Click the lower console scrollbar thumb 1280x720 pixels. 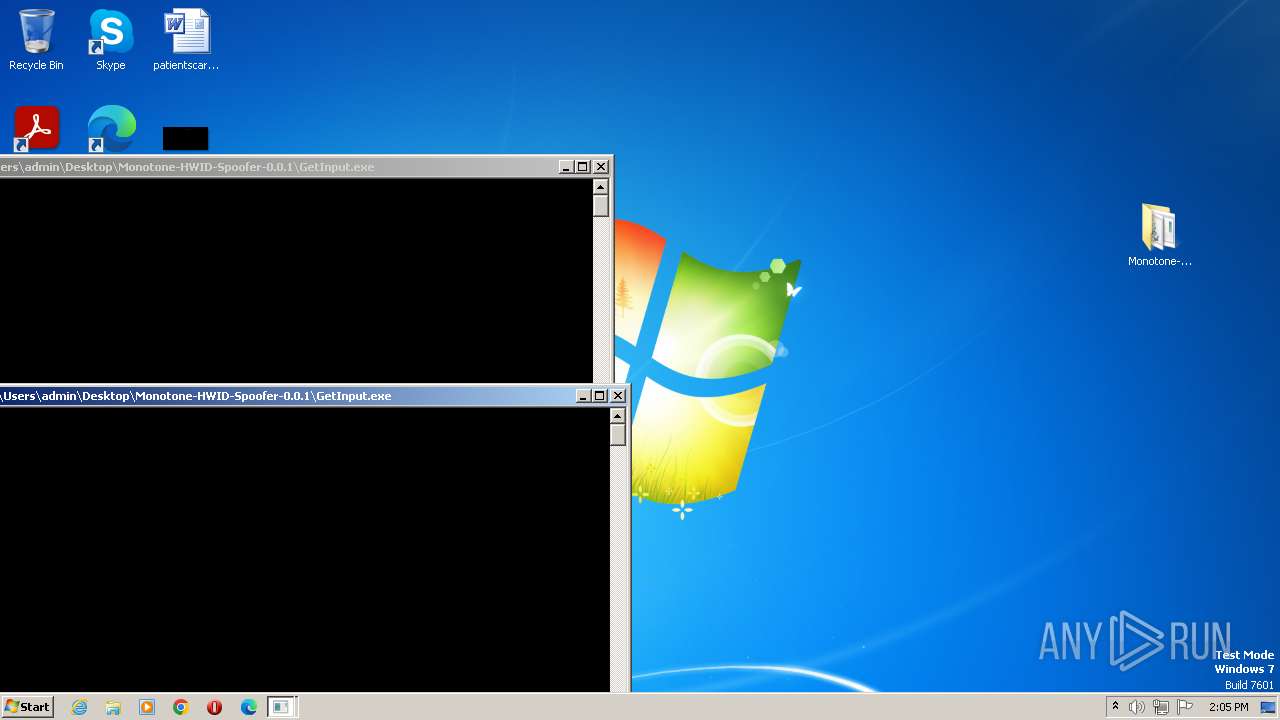point(618,435)
